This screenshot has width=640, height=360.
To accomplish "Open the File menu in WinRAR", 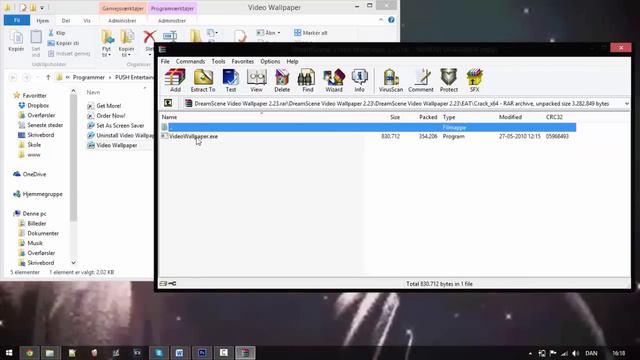I will coord(165,61).
